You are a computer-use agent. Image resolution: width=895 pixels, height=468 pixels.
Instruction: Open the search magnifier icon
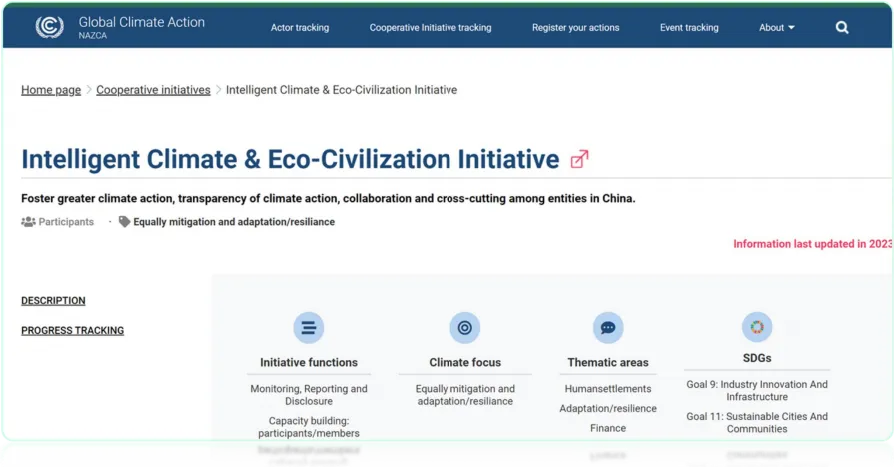(842, 28)
